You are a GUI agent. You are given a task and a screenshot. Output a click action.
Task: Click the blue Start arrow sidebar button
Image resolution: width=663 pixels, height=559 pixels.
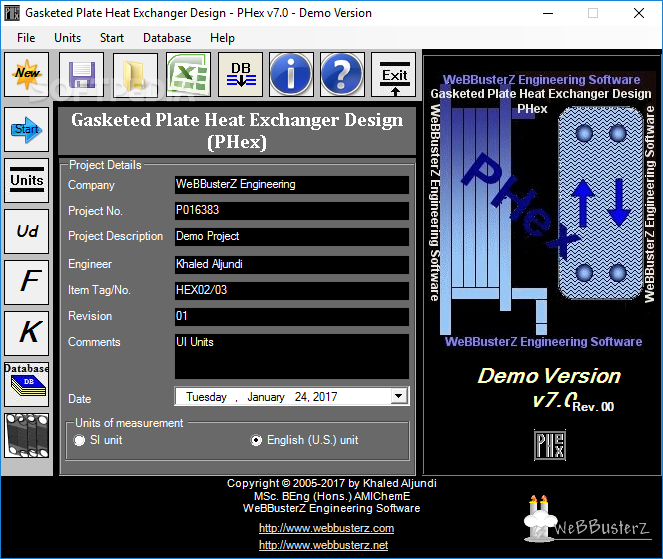[x=27, y=129]
